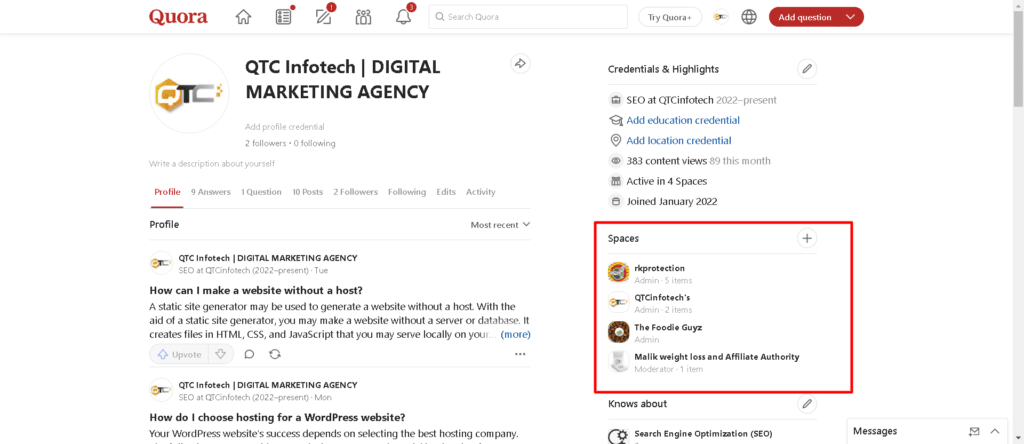Switch to the Following tab

[407, 192]
